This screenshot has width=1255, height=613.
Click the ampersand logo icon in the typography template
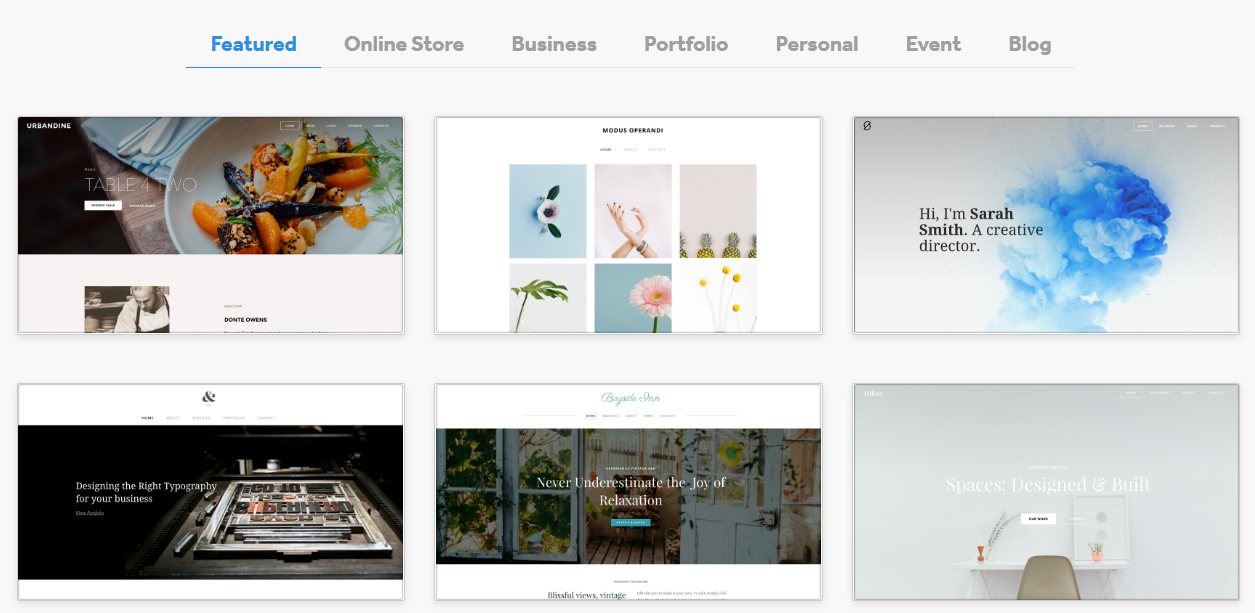click(208, 397)
